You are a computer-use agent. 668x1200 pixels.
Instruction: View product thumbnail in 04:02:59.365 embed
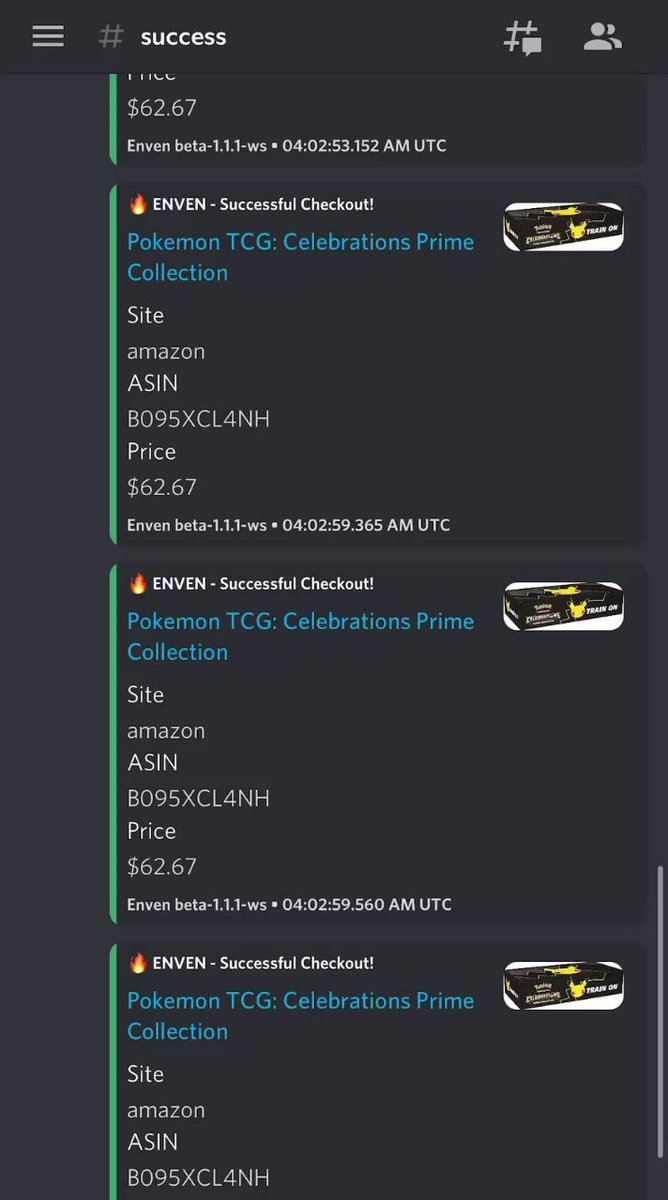[x=563, y=227]
